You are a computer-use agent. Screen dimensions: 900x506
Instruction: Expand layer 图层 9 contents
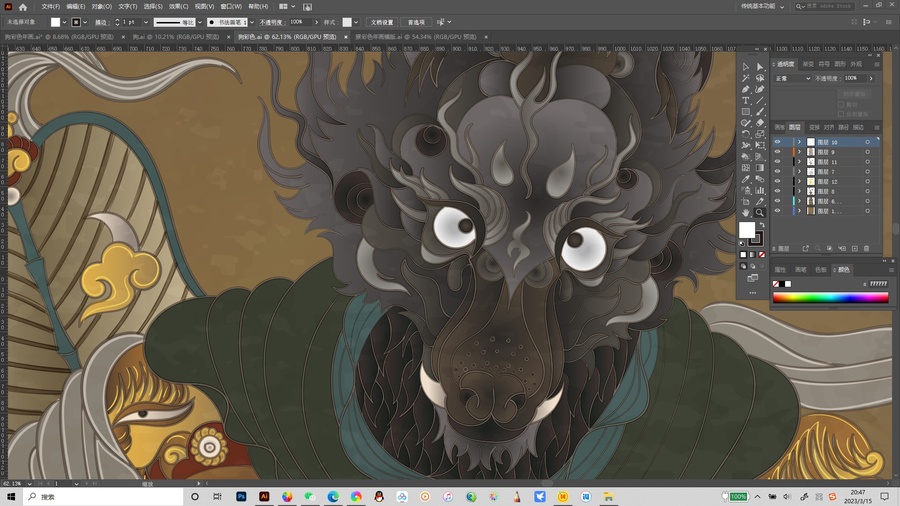click(799, 151)
